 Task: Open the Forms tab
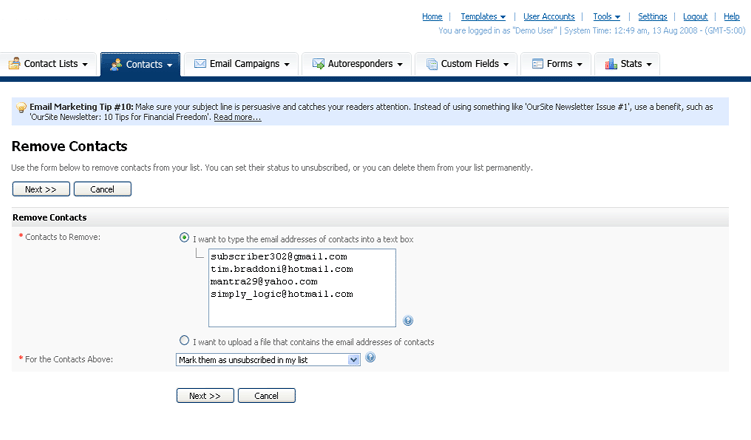[x=556, y=64]
